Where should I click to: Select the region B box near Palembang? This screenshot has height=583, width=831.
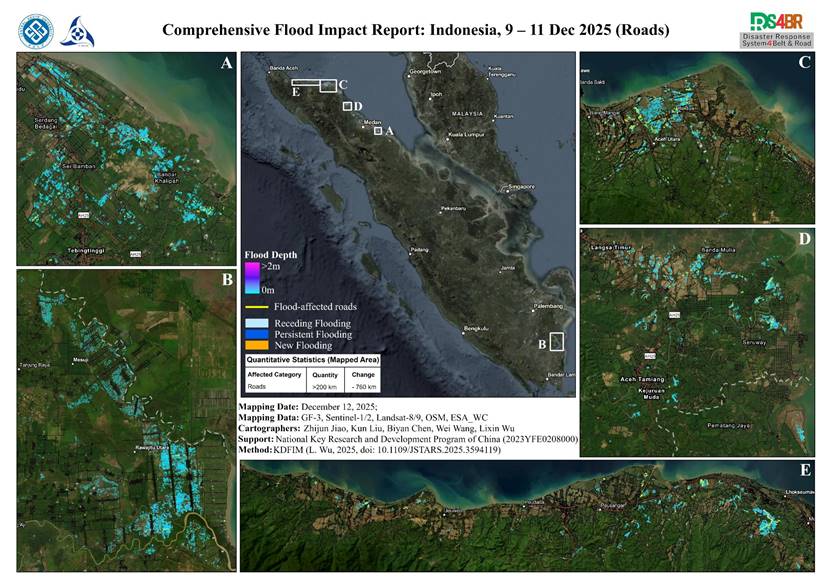click(x=557, y=341)
